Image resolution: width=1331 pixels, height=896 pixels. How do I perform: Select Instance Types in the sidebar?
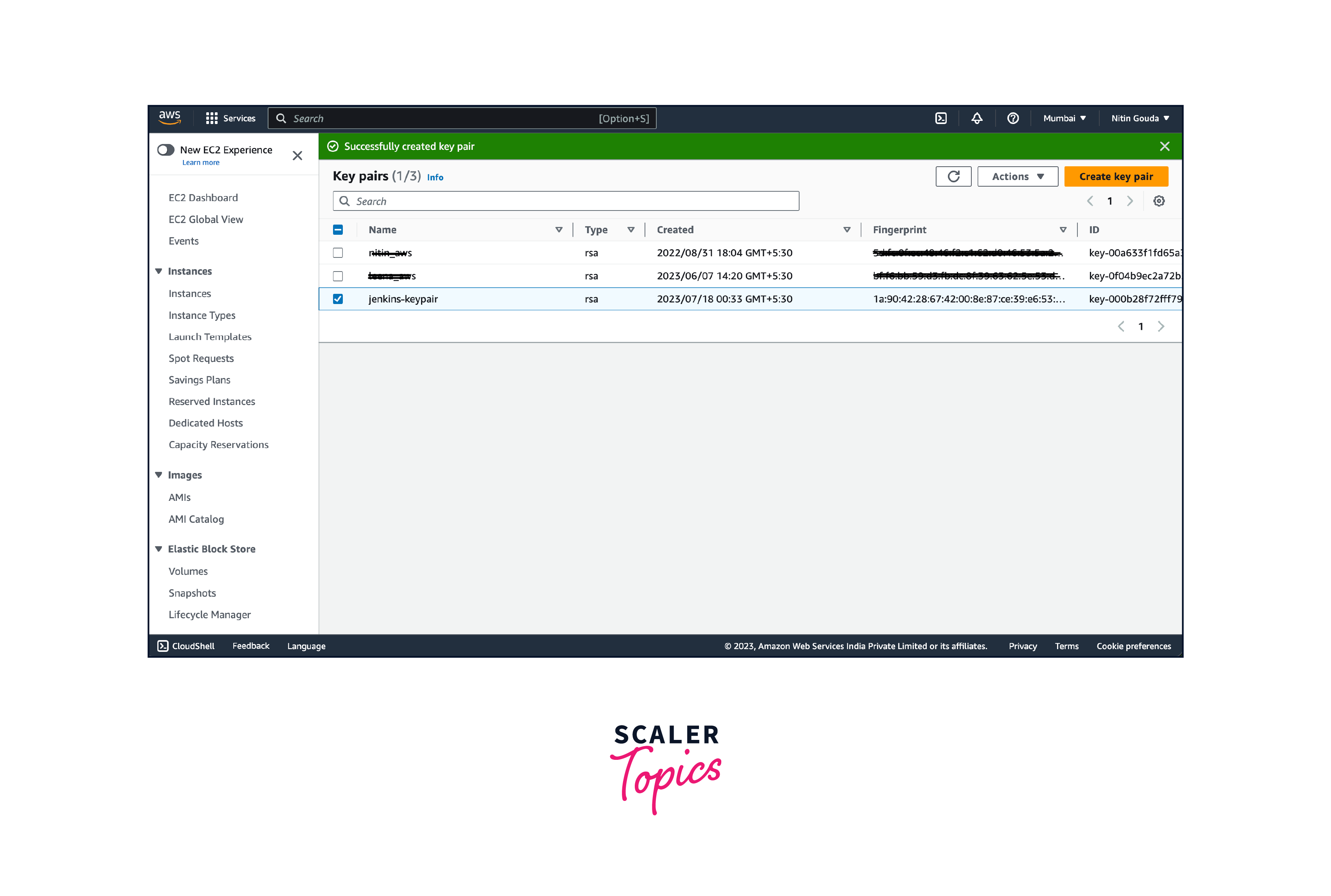201,315
